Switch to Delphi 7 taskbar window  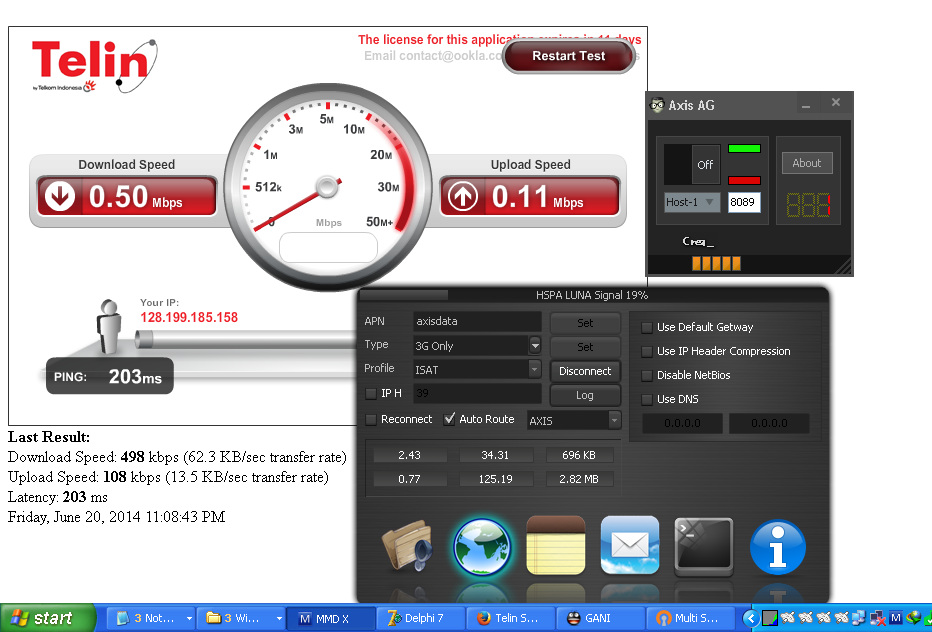(x=421, y=618)
